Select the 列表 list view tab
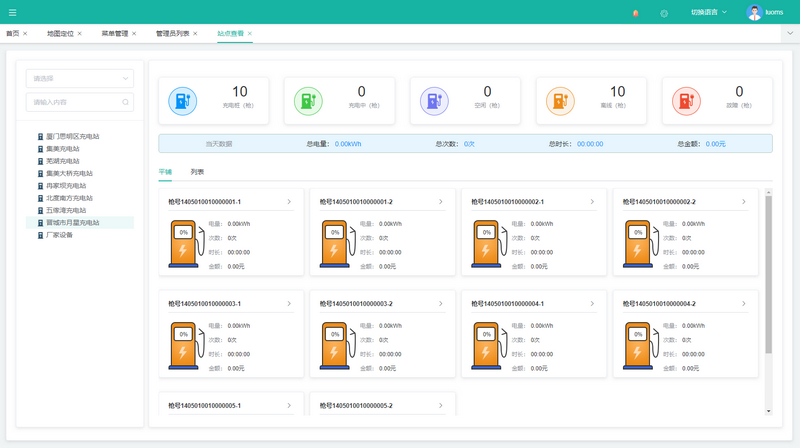 (197, 172)
